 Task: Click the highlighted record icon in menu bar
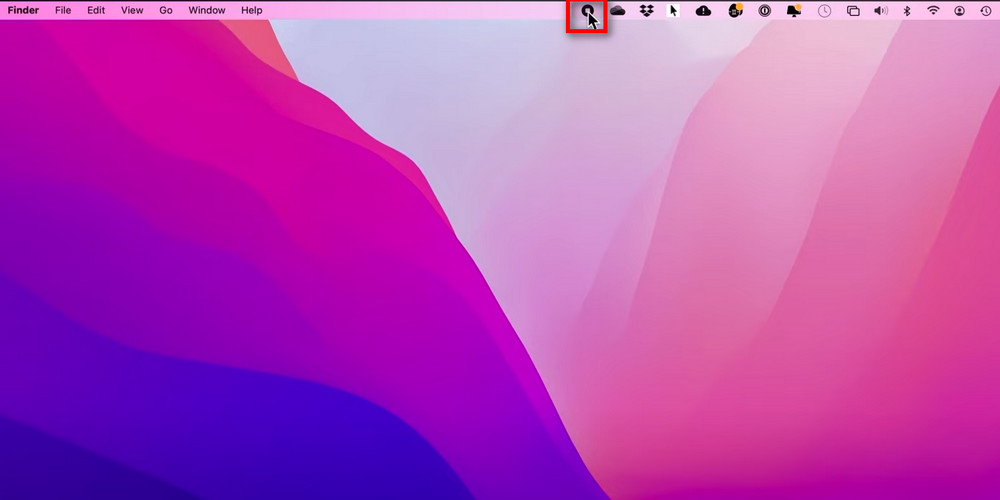[x=588, y=11]
